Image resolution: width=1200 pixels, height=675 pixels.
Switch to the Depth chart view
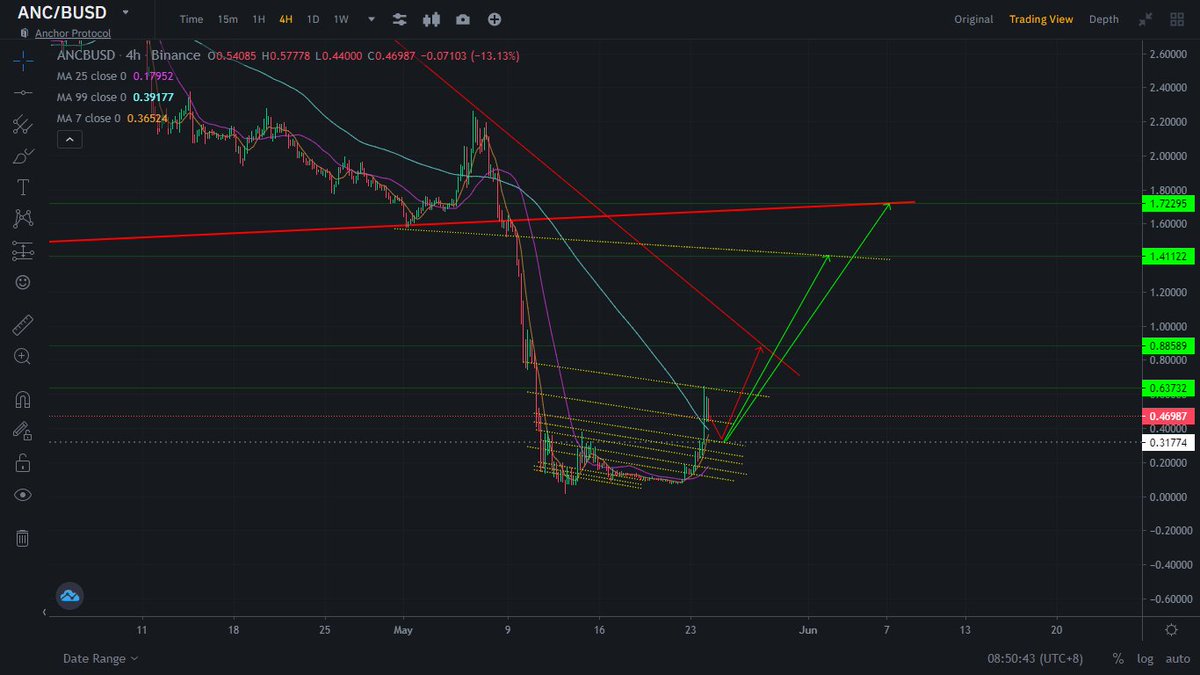pos(1104,19)
